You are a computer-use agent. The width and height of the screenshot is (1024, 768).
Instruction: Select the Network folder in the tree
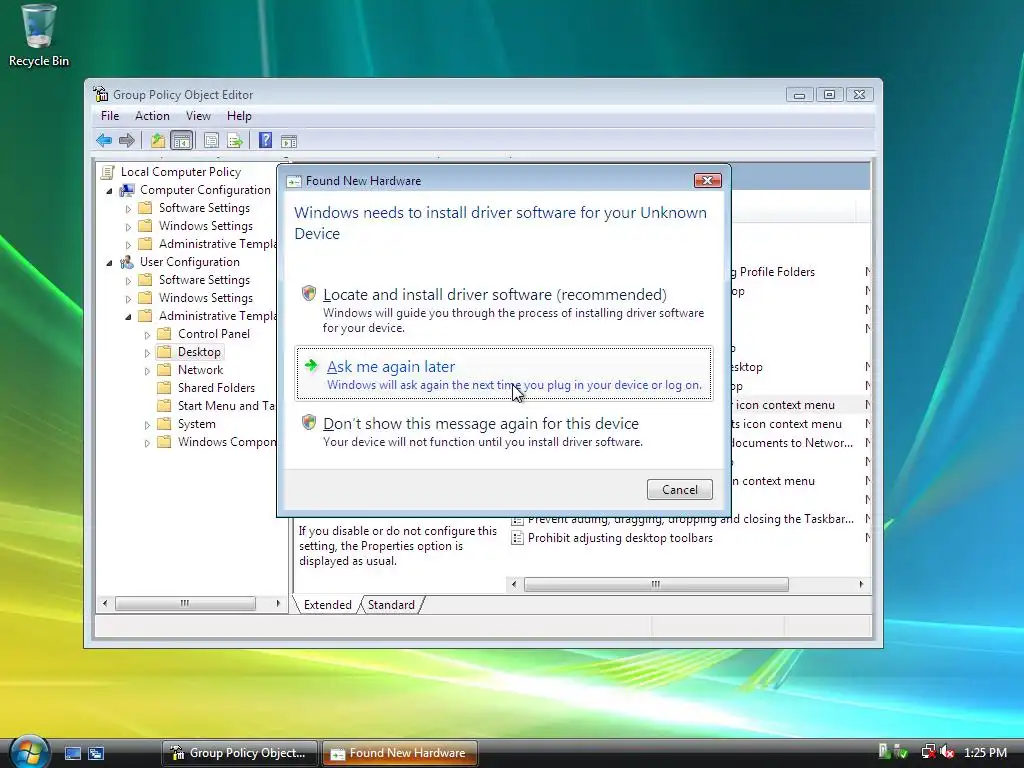[200, 370]
